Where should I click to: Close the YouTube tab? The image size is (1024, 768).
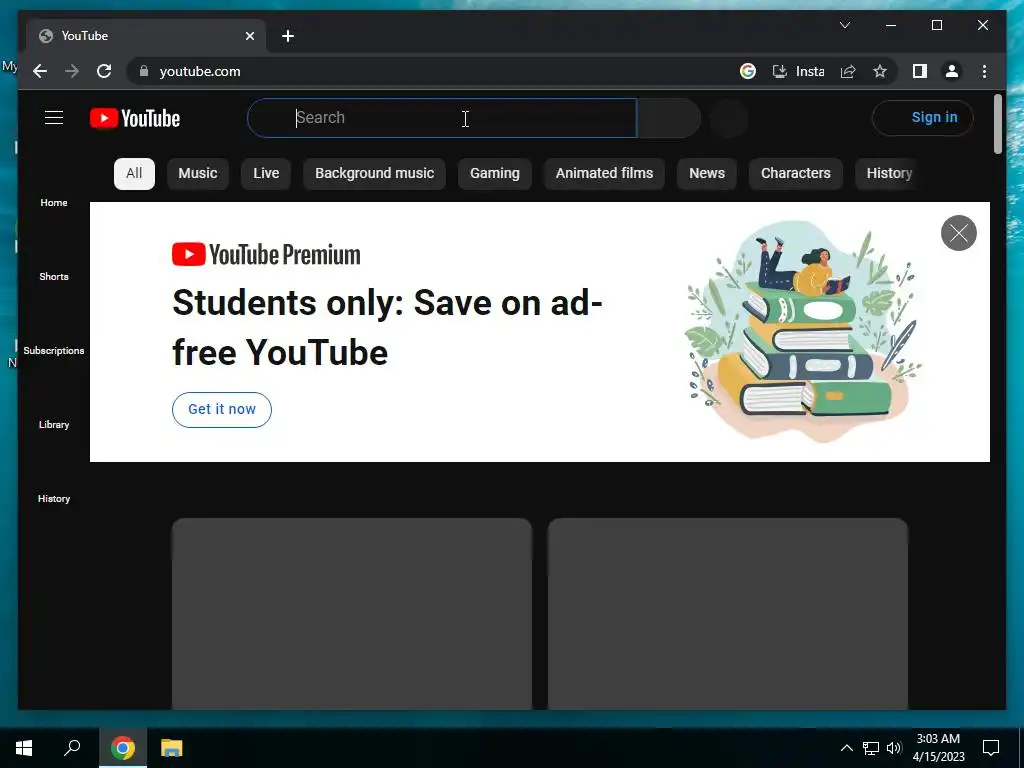point(249,36)
